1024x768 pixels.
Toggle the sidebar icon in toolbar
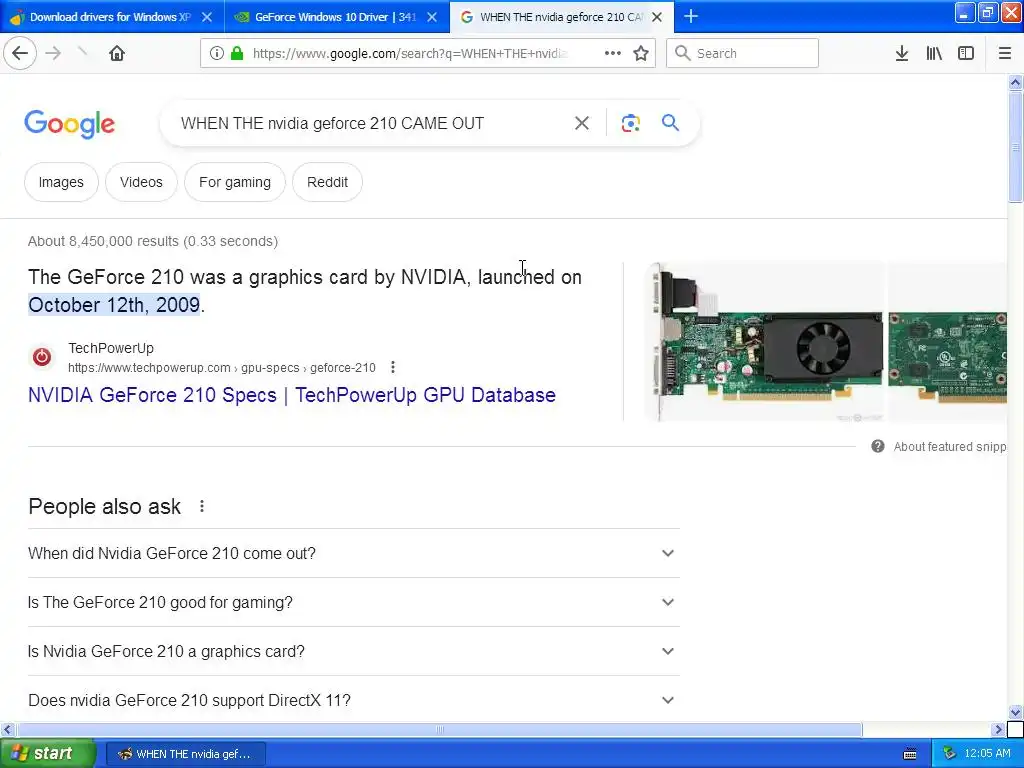[x=966, y=53]
